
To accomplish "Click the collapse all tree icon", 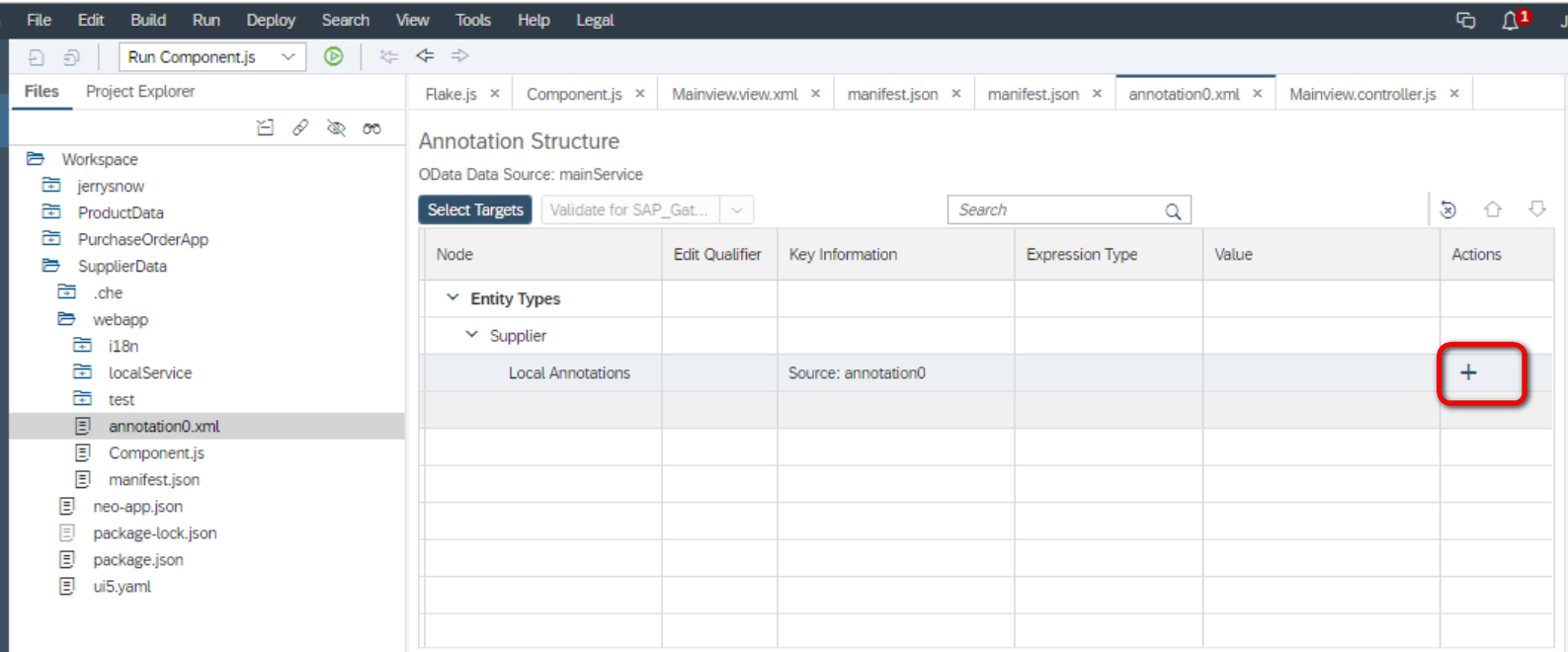I will [x=265, y=127].
